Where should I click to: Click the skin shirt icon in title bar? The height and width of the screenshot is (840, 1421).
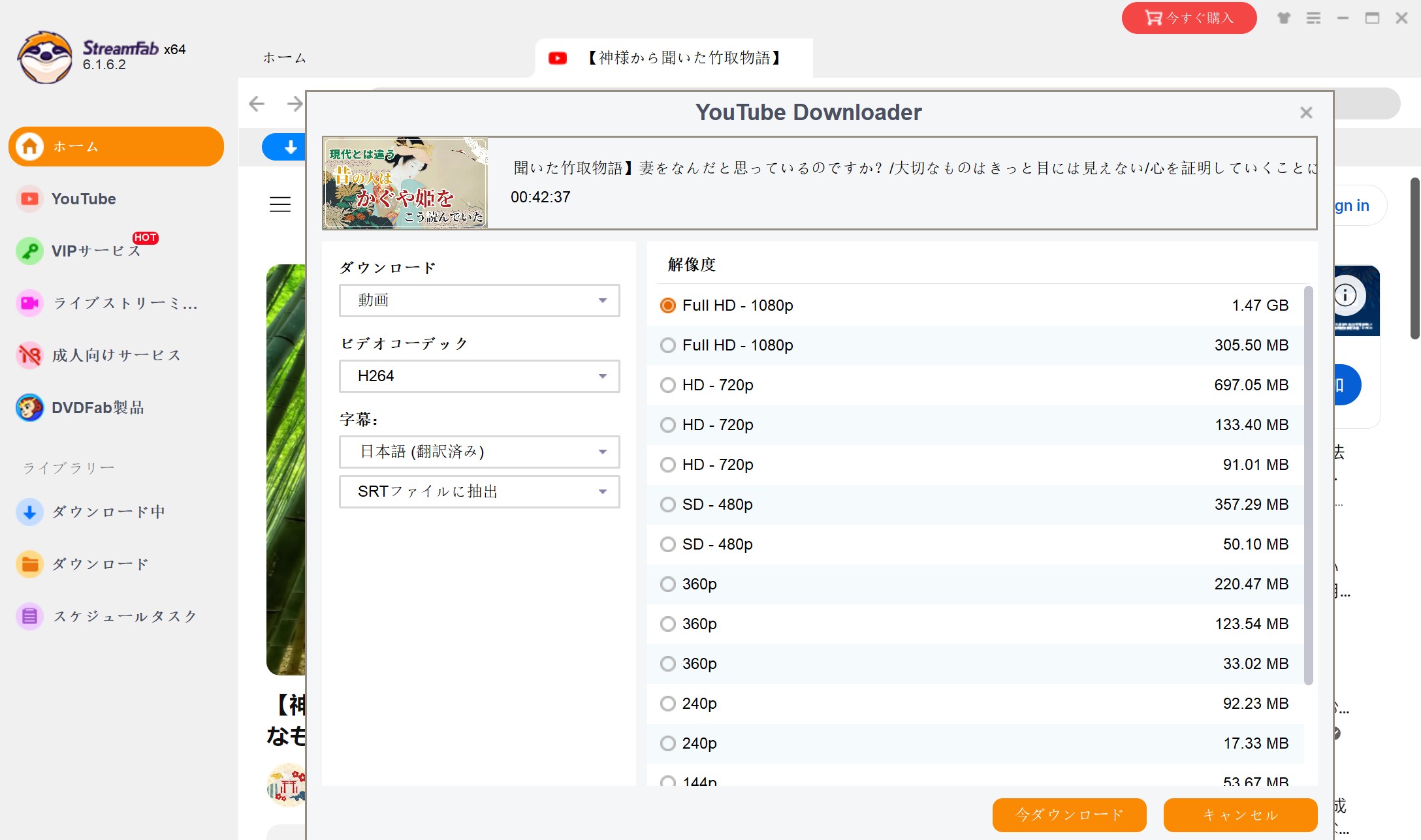coord(1284,18)
